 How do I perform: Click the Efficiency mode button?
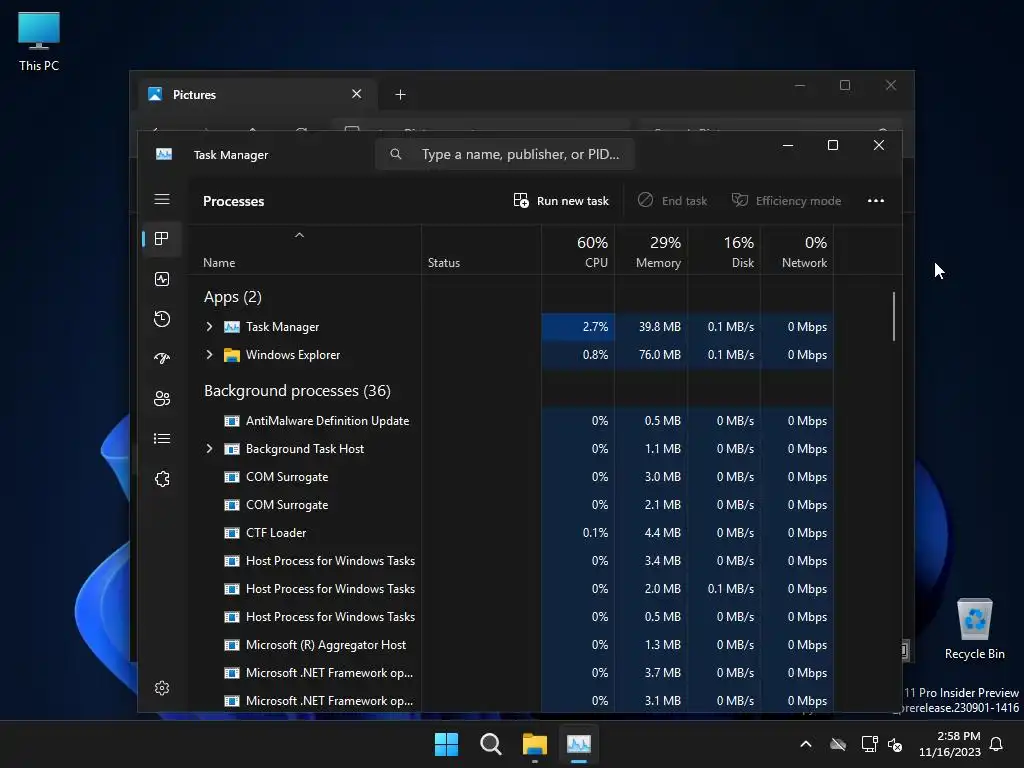tap(786, 200)
